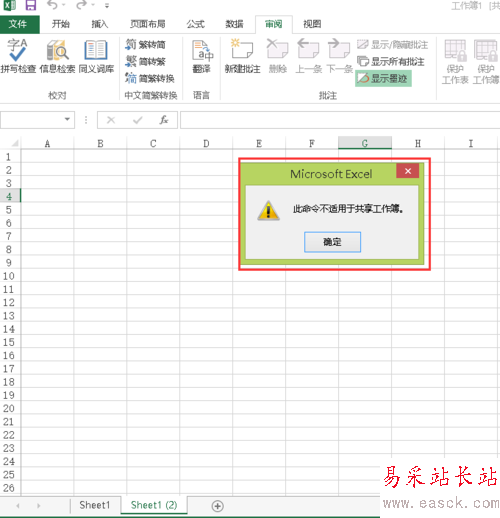Close the Microsoft Excel dialog
Screen dimensions: 500x518
click(408, 171)
